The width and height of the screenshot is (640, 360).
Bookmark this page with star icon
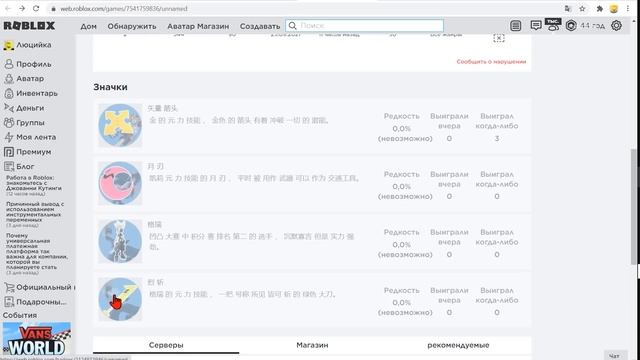click(x=582, y=9)
